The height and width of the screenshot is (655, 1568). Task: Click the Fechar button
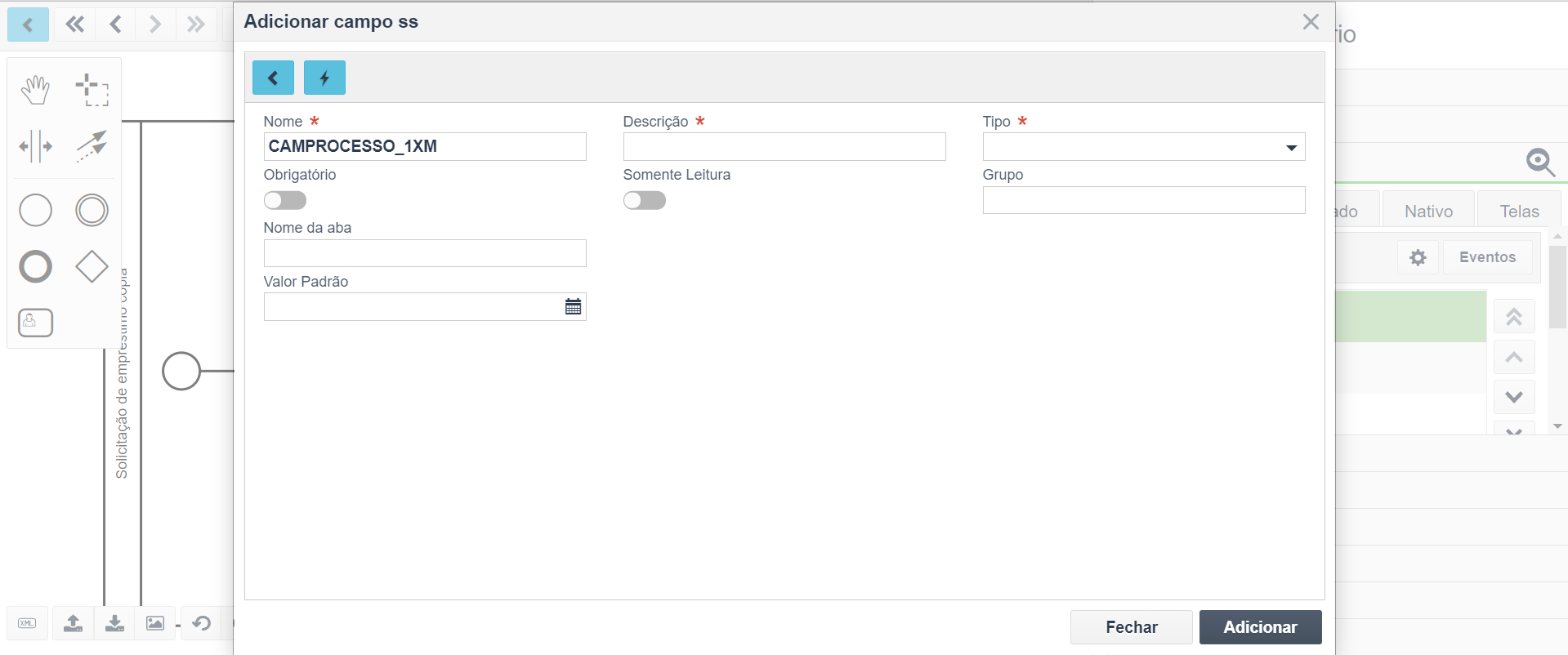(x=1131, y=627)
